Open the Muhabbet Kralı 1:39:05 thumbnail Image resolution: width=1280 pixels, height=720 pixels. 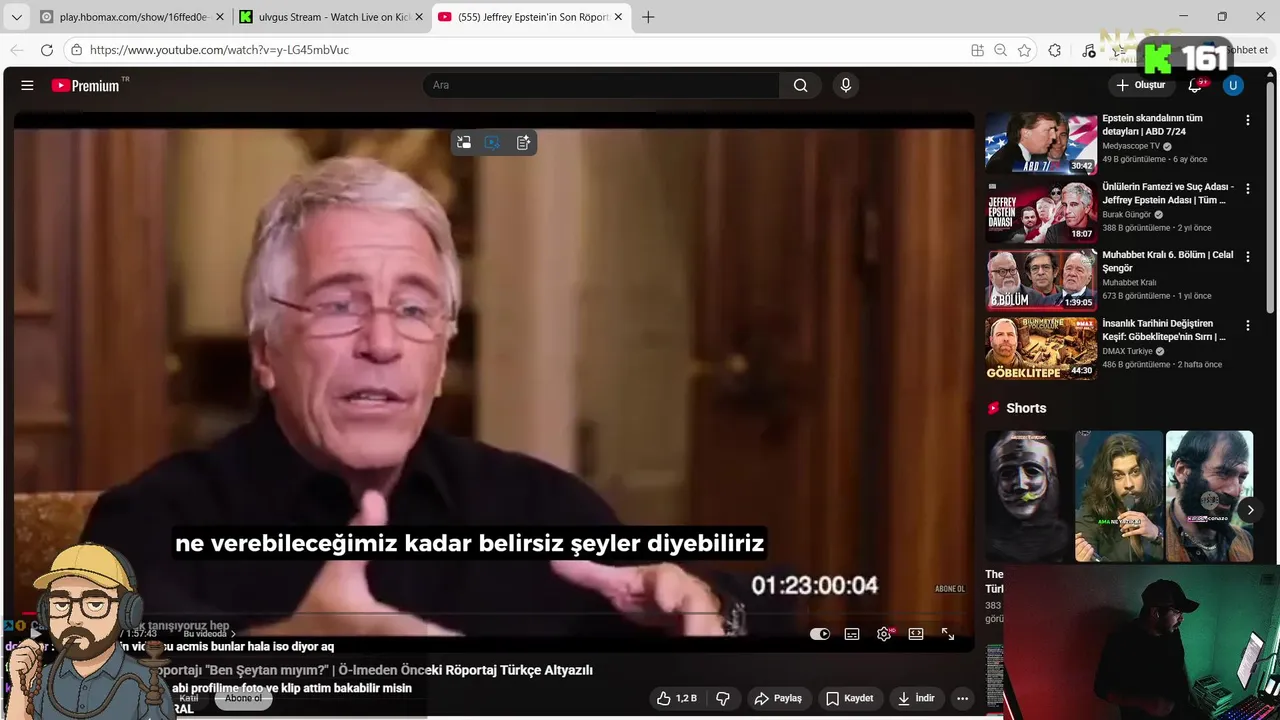1041,279
